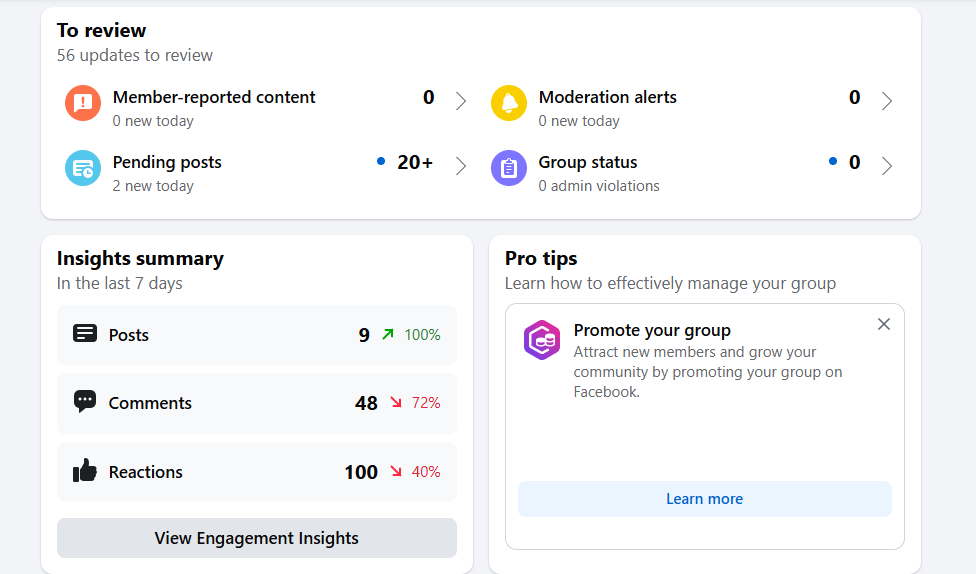Viewport: 976px width, 574px height.
Task: Open the Group status label
Action: (588, 162)
